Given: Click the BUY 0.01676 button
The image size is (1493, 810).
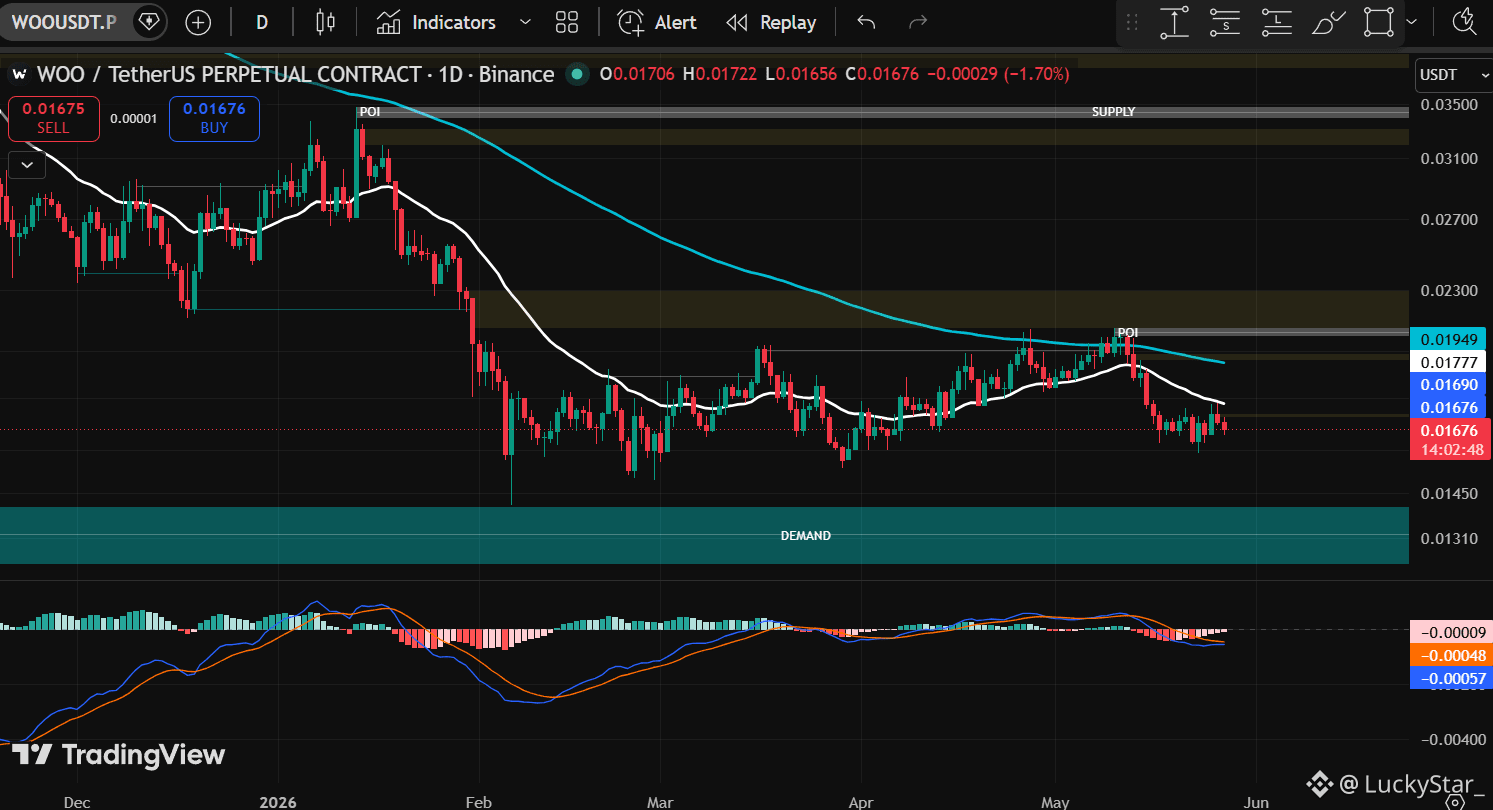Looking at the screenshot, I should 214,118.
